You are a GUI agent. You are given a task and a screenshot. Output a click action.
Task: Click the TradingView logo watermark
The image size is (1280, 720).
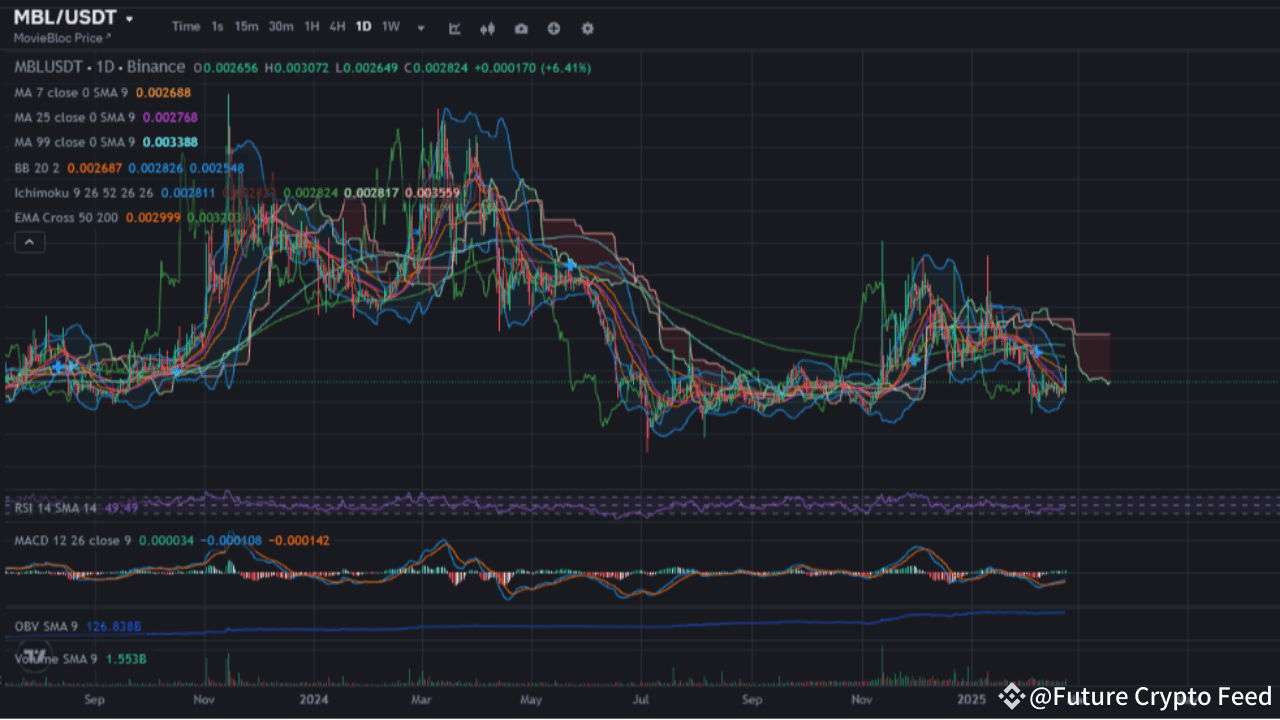tap(34, 656)
